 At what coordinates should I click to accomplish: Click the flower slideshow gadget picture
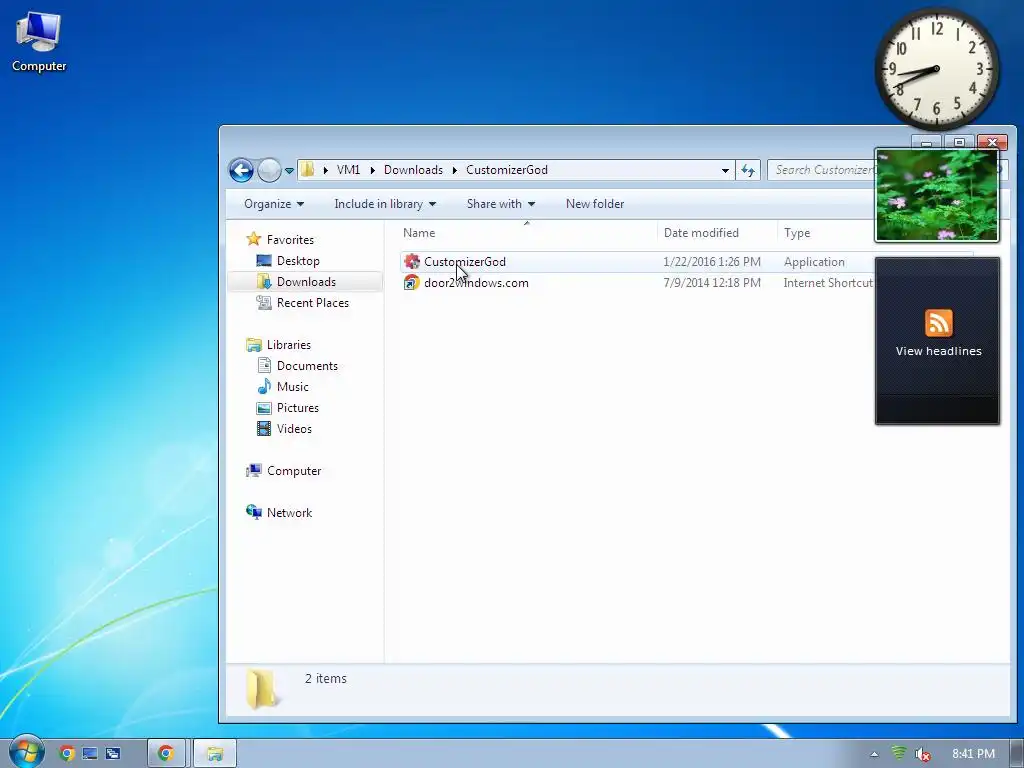pos(937,195)
